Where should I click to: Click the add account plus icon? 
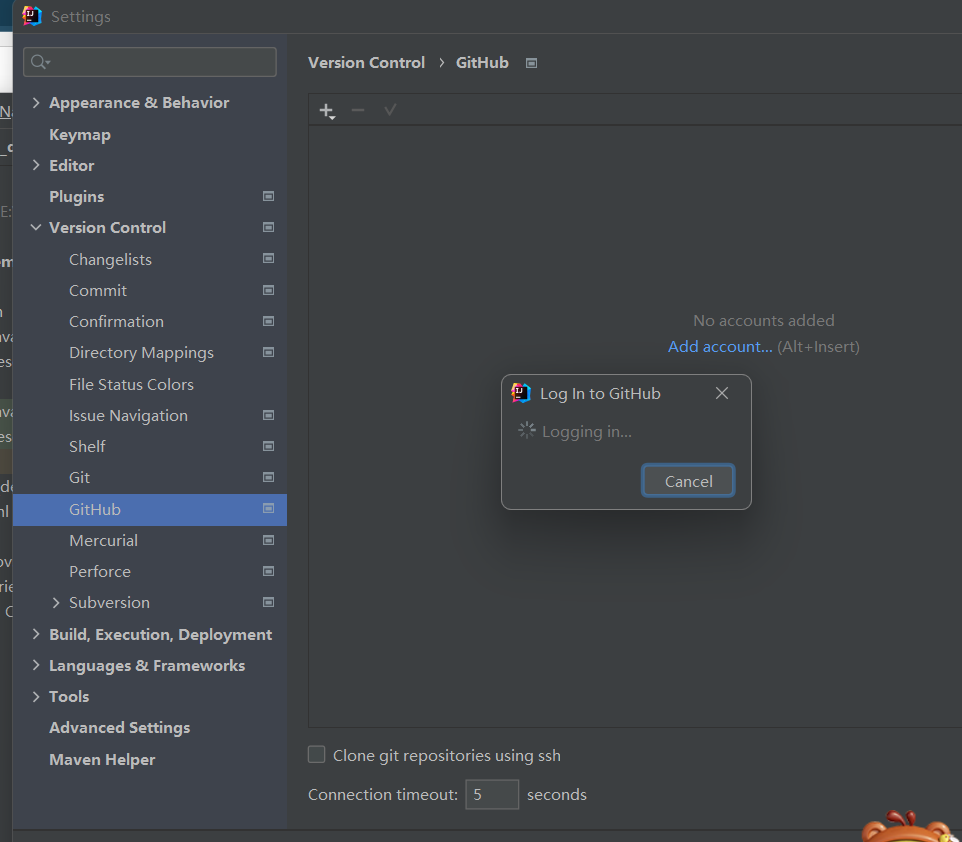pos(327,111)
